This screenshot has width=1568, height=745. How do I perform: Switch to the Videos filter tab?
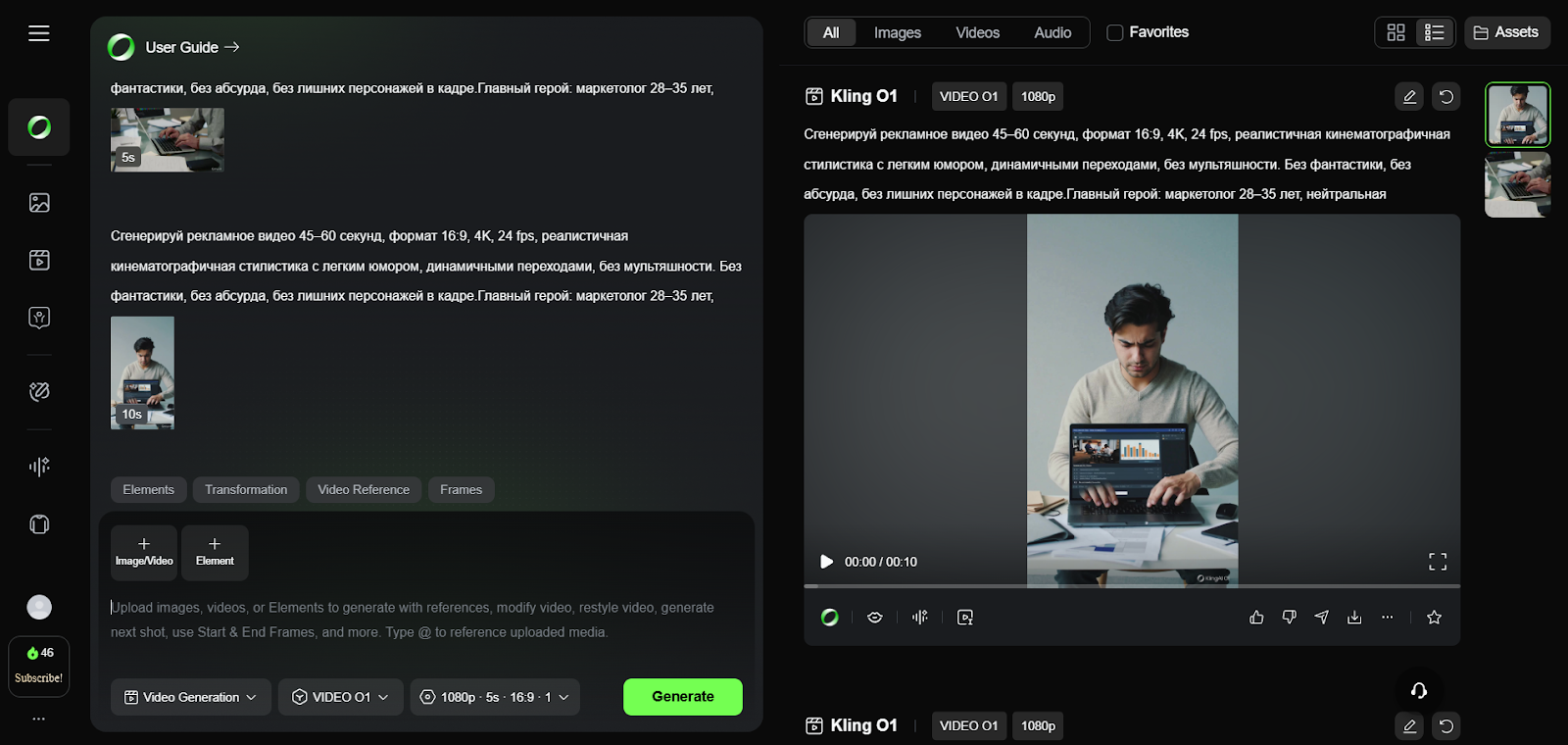coord(977,32)
